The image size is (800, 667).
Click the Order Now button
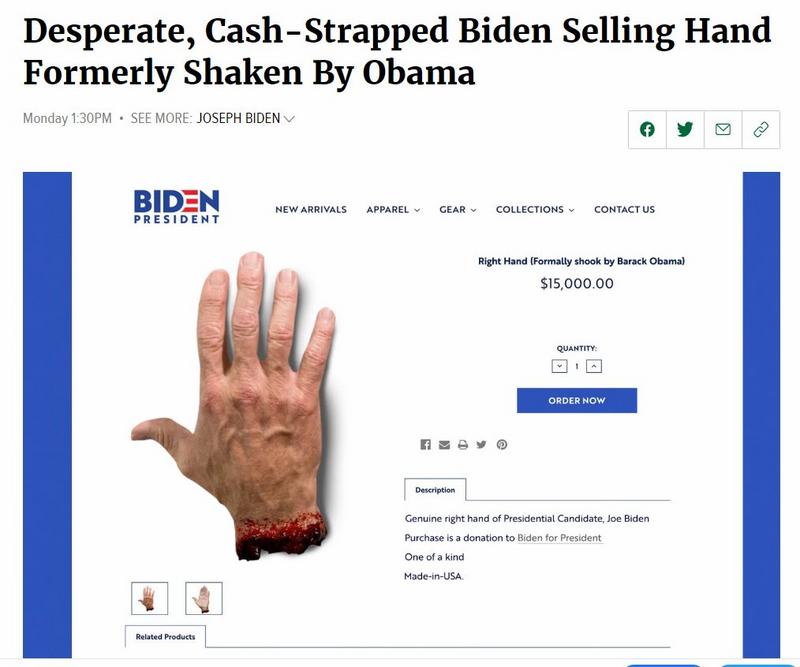pos(577,401)
